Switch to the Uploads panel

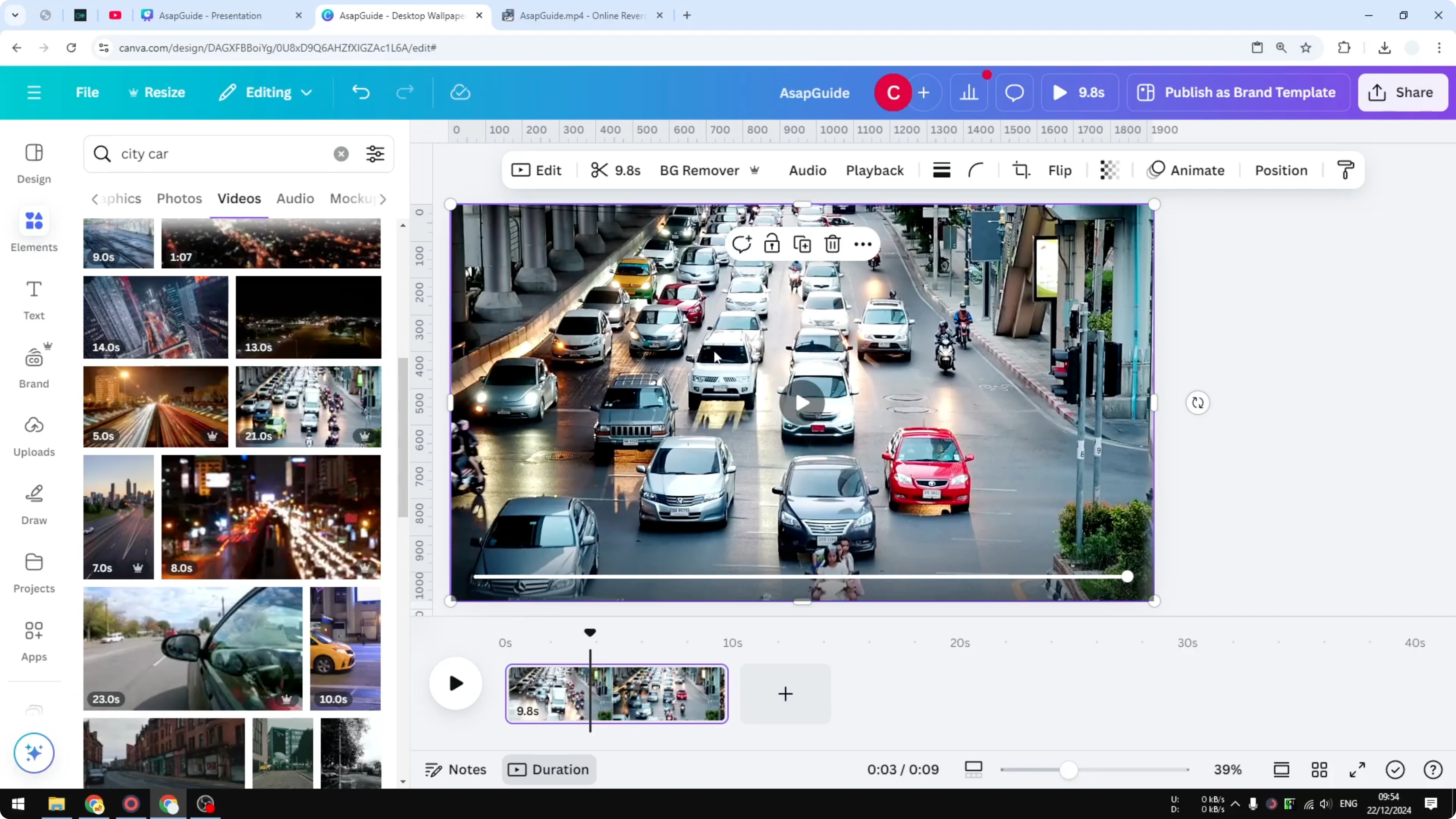click(x=33, y=435)
